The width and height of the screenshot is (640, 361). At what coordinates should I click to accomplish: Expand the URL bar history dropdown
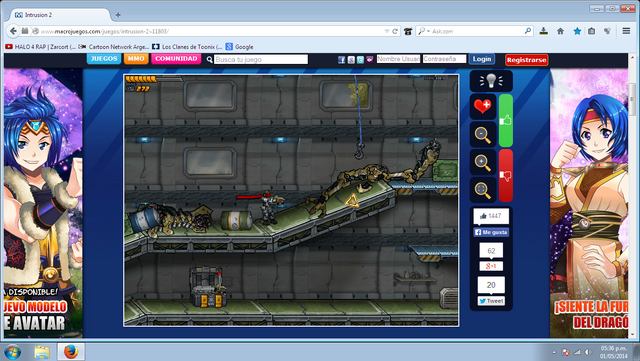pyautogui.click(x=387, y=31)
